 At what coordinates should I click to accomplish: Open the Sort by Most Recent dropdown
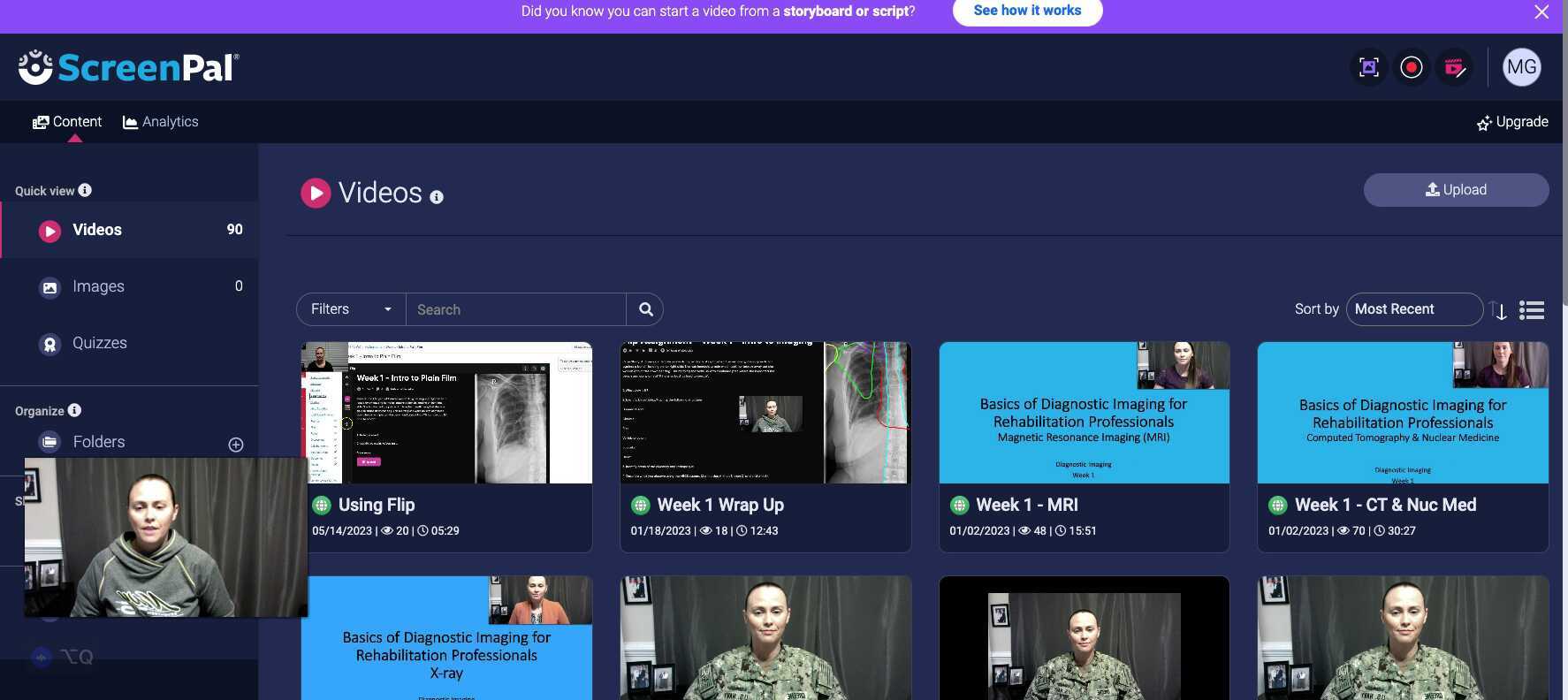(1414, 309)
